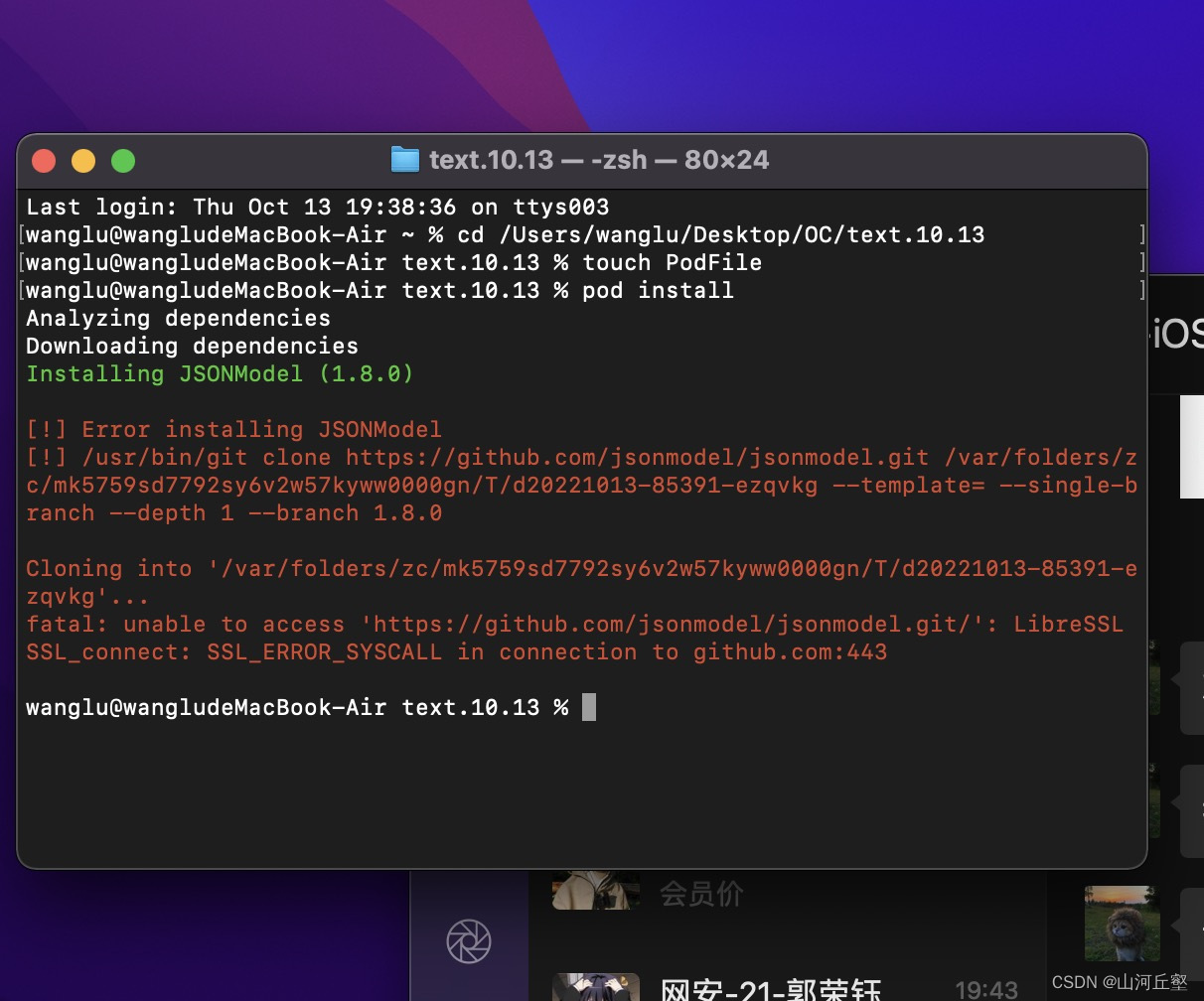This screenshot has height=1001, width=1204.
Task: Open the 网安-21 chat in background window
Action: pyautogui.click(x=770, y=990)
